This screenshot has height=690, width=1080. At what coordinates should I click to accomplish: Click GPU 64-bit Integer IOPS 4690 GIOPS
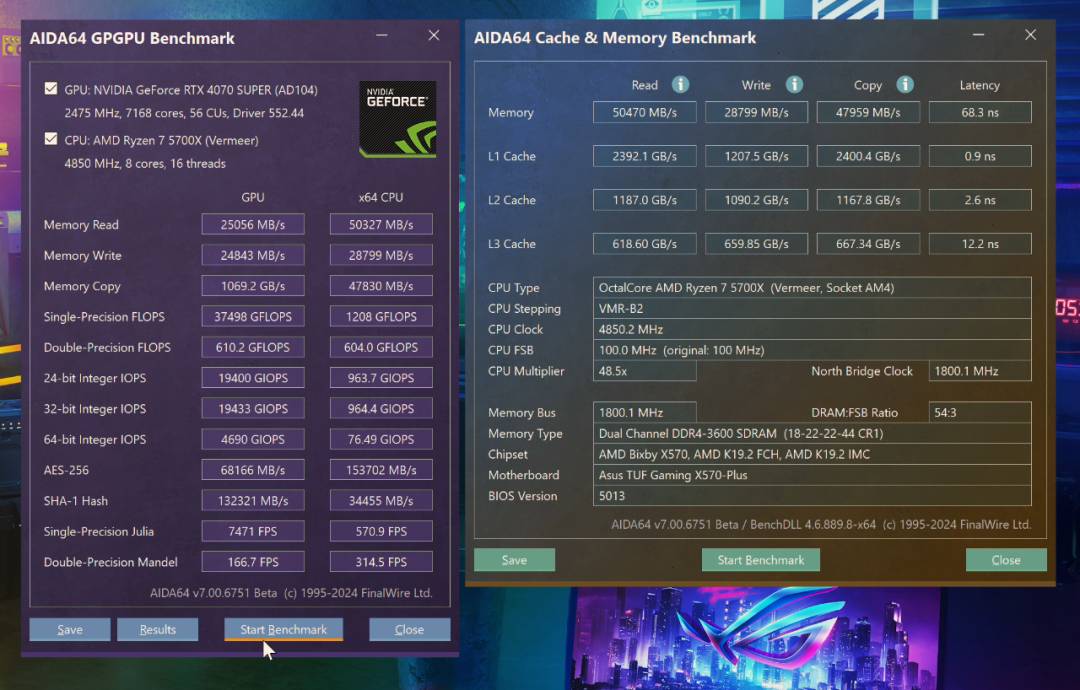coord(253,439)
